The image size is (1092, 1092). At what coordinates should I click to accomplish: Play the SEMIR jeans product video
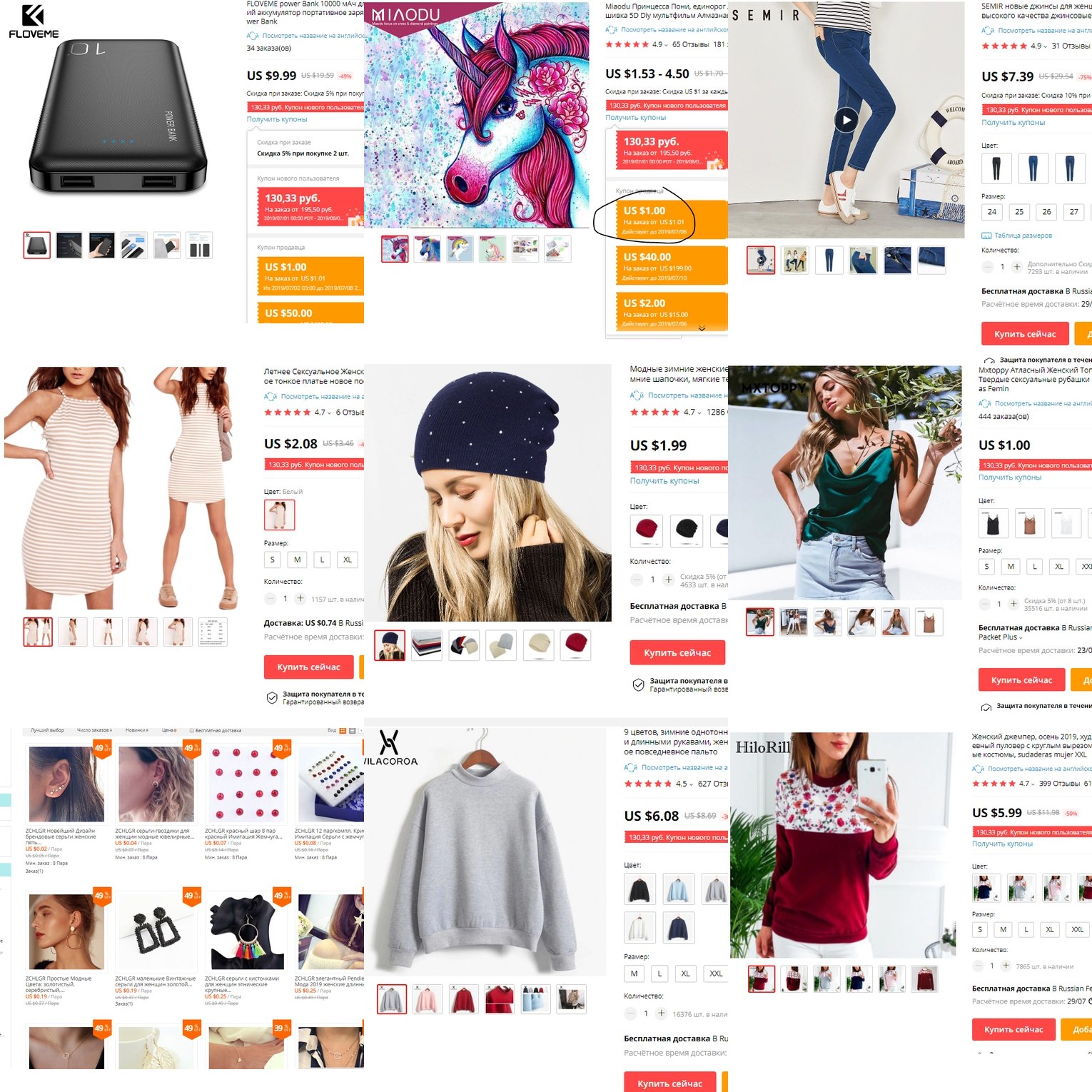(x=846, y=120)
